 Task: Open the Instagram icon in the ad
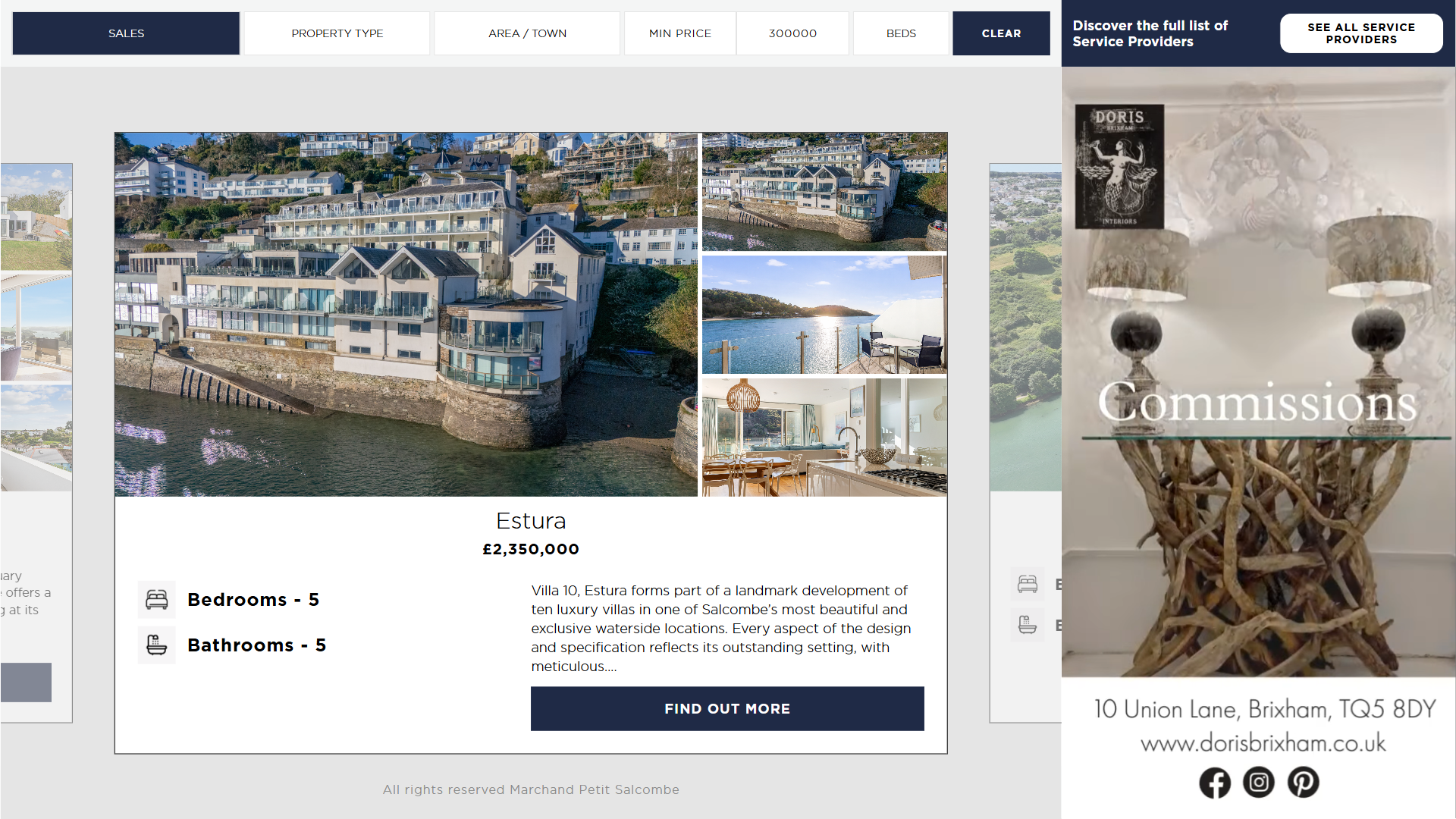point(1259,783)
